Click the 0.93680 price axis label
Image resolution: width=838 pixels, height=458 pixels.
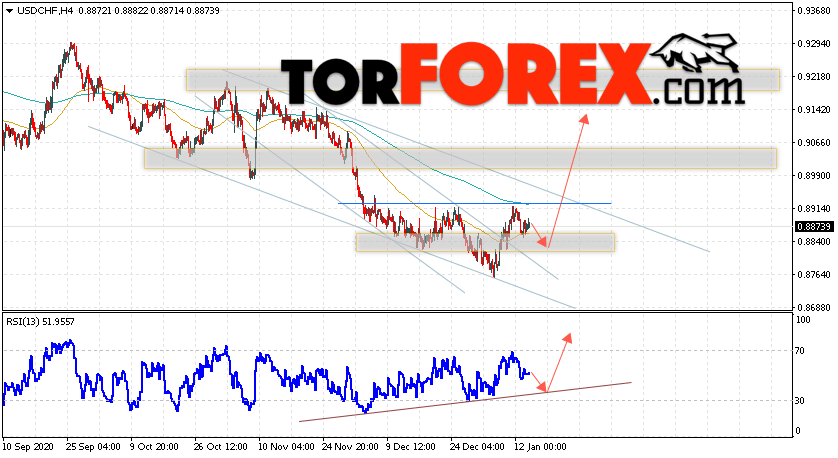click(x=814, y=11)
